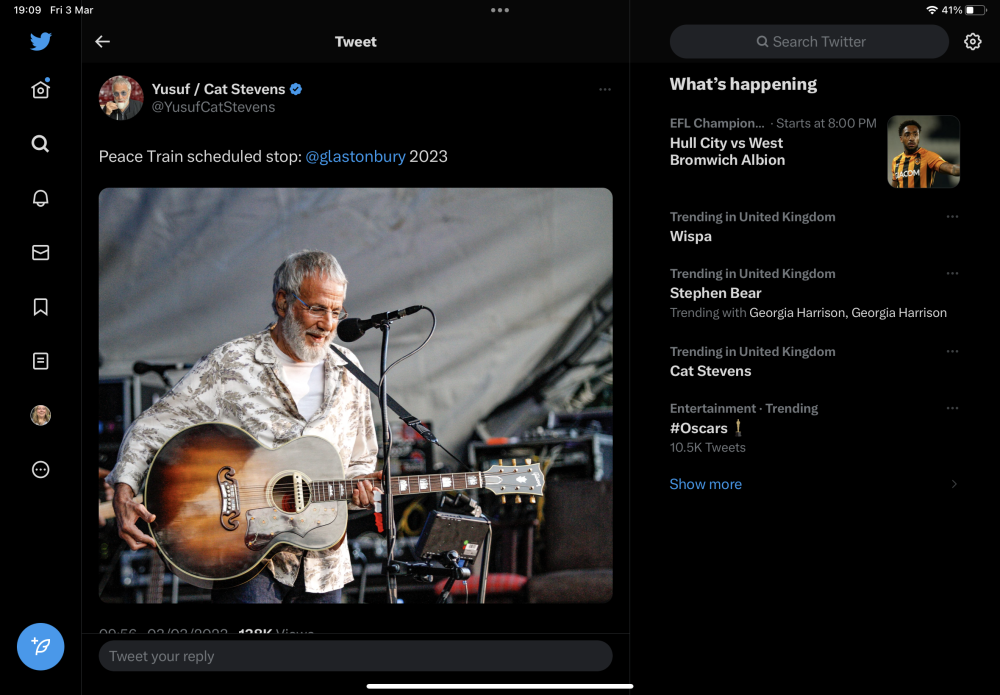Click Show more trends link
This screenshot has width=1000, height=695.
705,484
